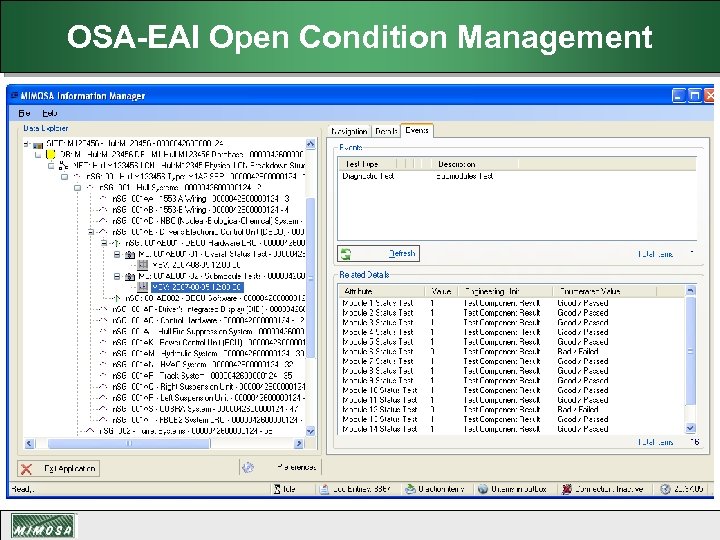The width and height of the screenshot is (720, 540).
Task: Click the grid icon under Overall Status Test
Action: [143, 265]
